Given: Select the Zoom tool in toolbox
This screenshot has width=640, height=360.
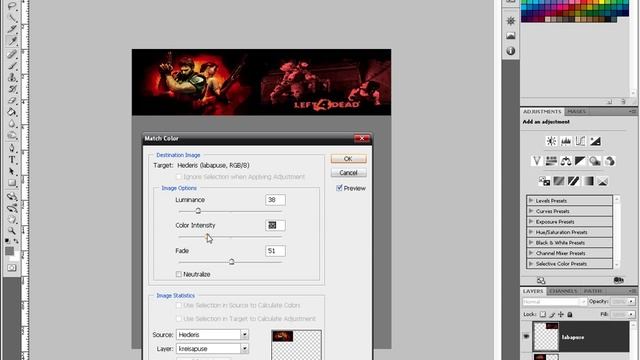Looking at the screenshot, I should click(x=12, y=231).
